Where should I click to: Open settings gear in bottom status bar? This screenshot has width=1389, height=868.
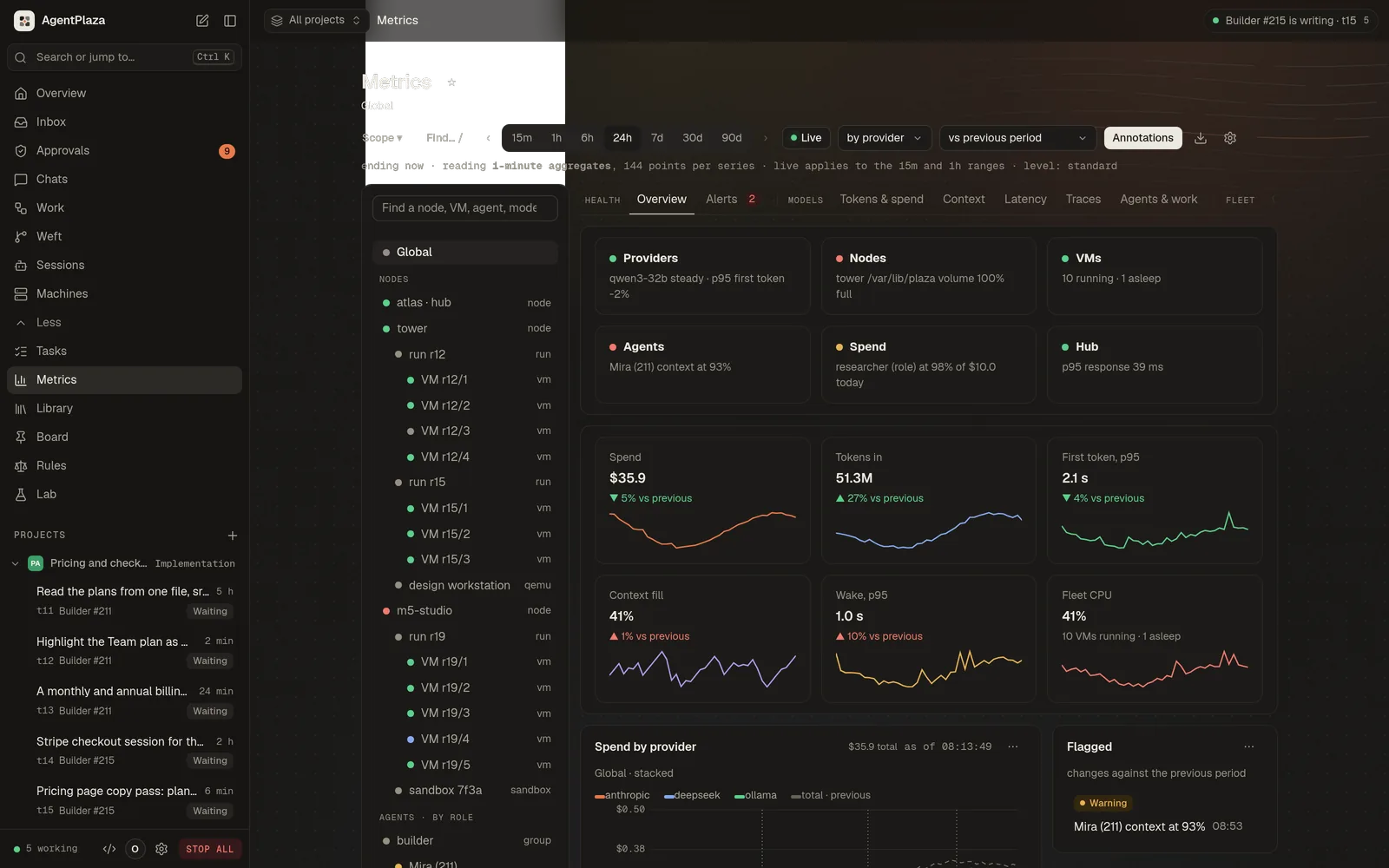point(161,849)
